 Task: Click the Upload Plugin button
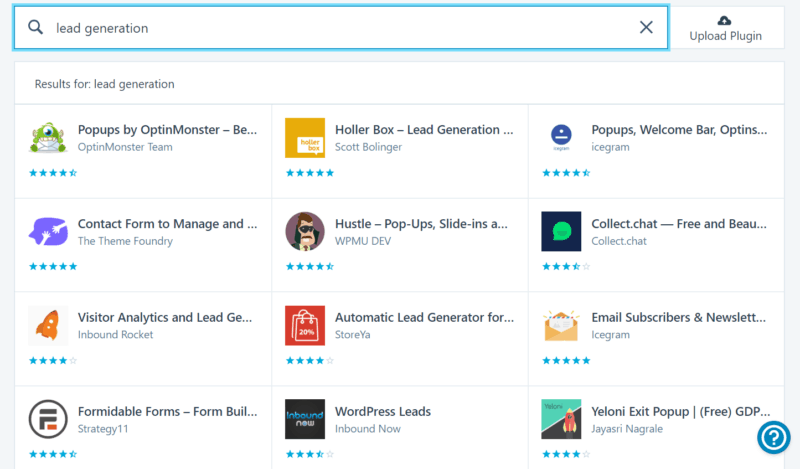tap(726, 28)
